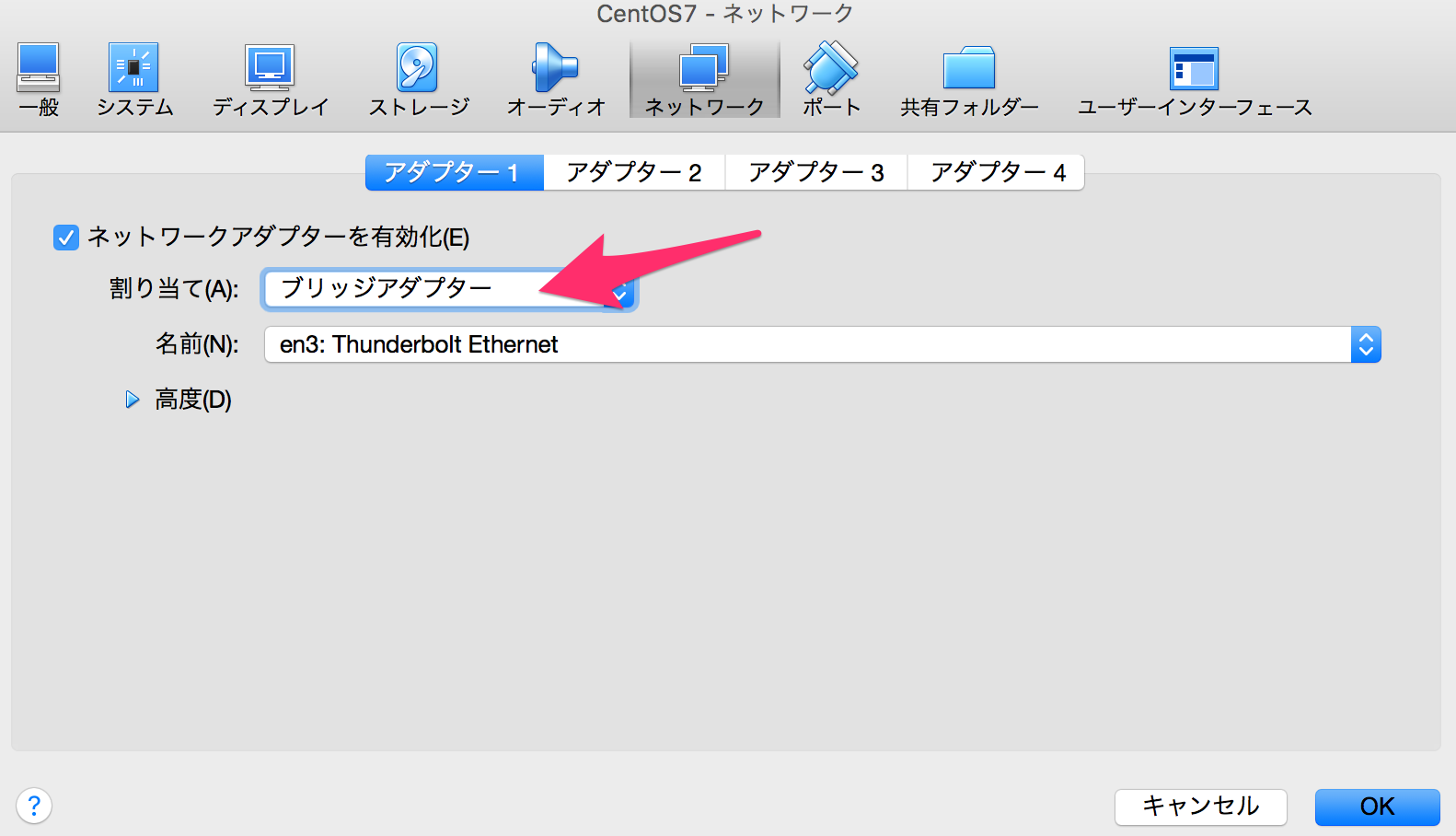Switch to アダプター 3 tab

click(x=816, y=172)
